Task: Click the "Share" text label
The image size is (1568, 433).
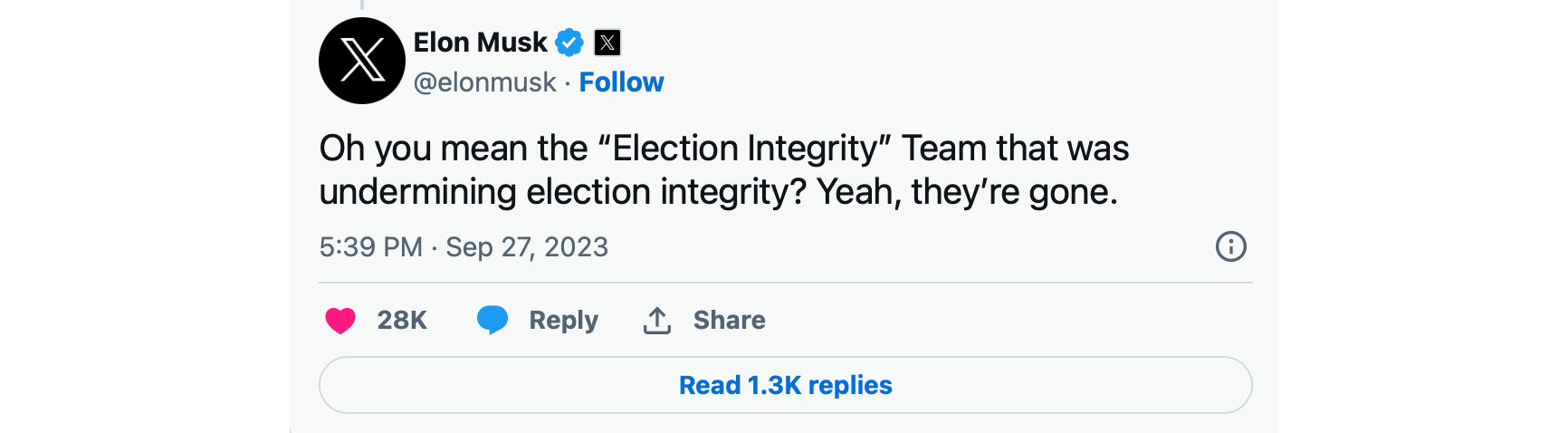Action: pyautogui.click(x=729, y=320)
